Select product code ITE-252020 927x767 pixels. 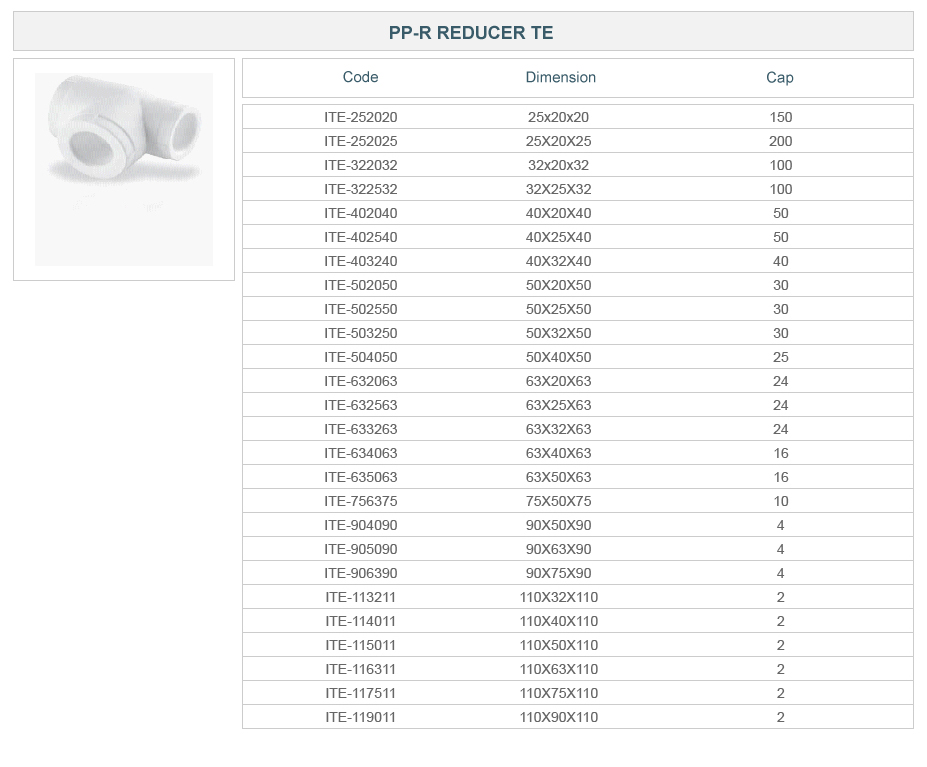360,117
